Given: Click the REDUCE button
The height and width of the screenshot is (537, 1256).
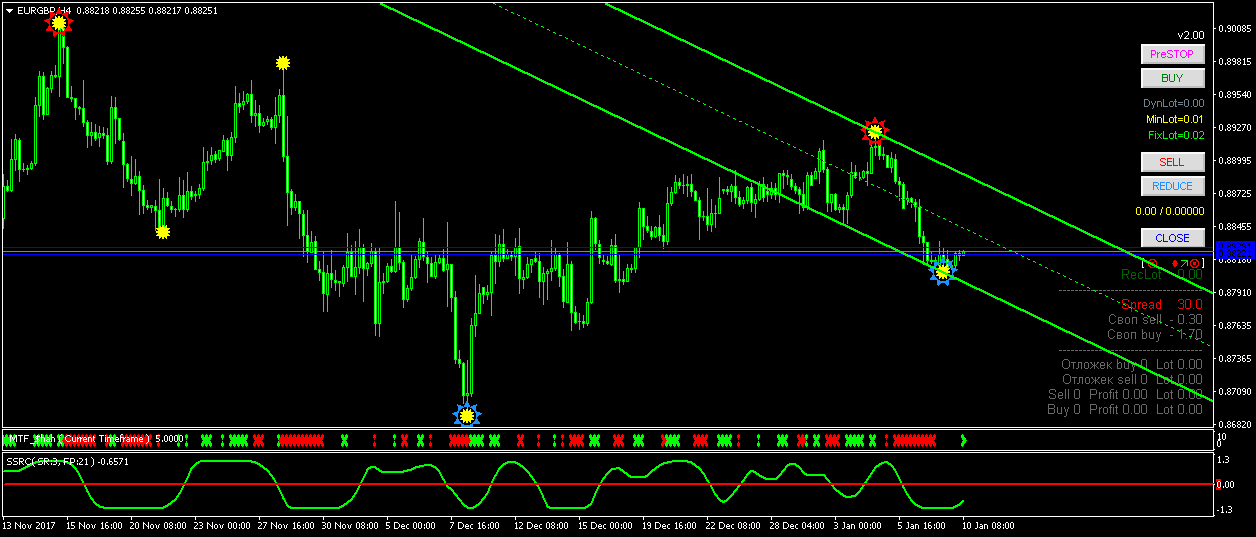Looking at the screenshot, I should (x=1173, y=186).
